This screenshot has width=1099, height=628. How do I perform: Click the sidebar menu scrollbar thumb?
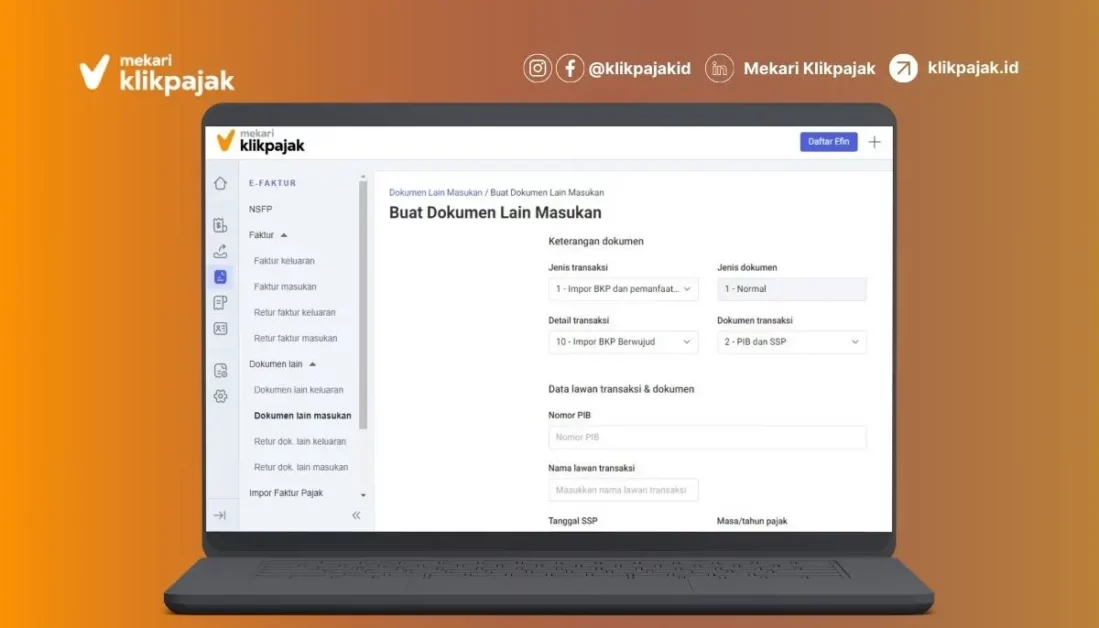click(x=363, y=305)
